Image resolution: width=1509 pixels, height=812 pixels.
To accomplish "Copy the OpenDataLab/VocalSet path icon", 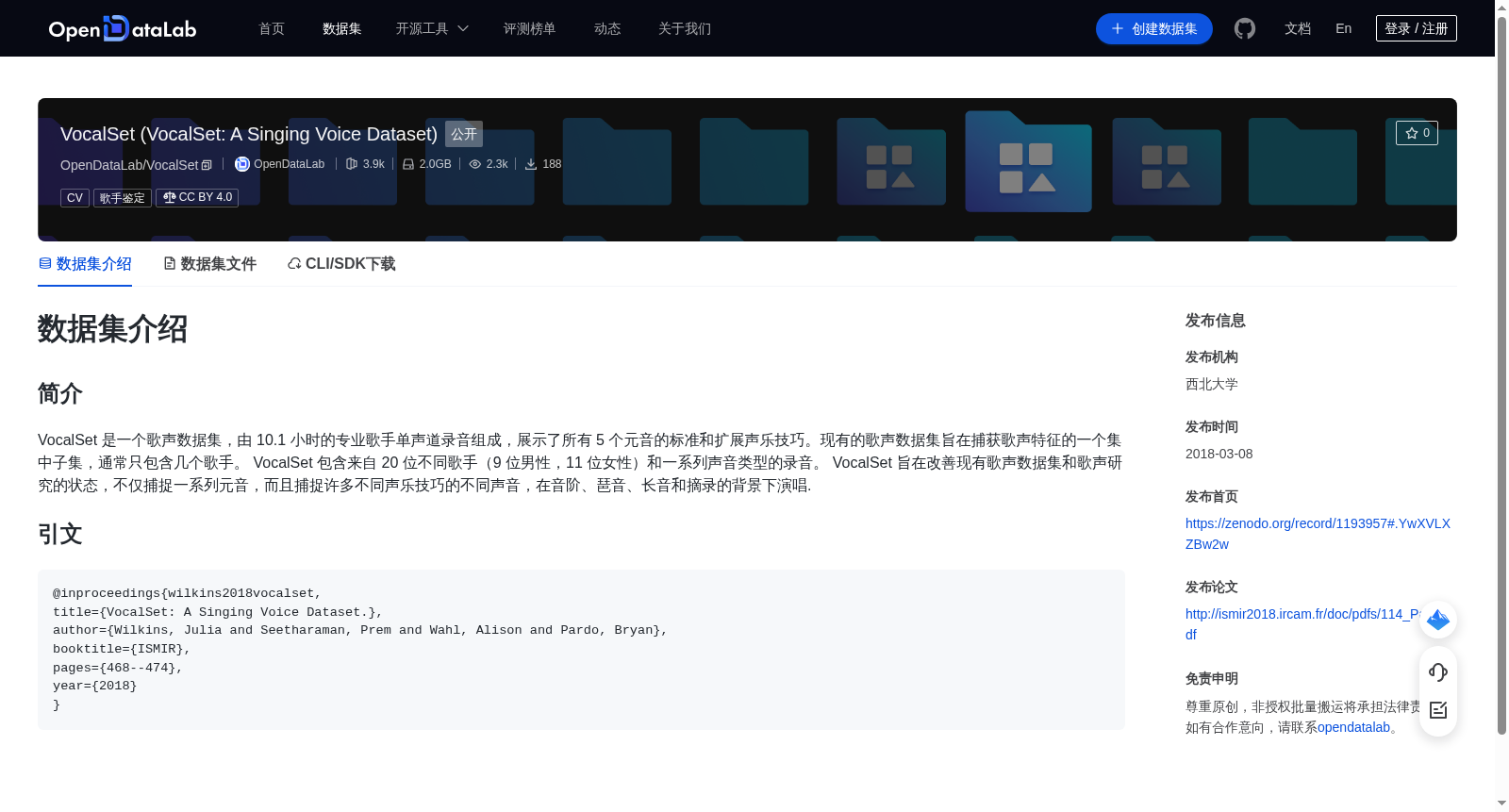I will click(207, 165).
